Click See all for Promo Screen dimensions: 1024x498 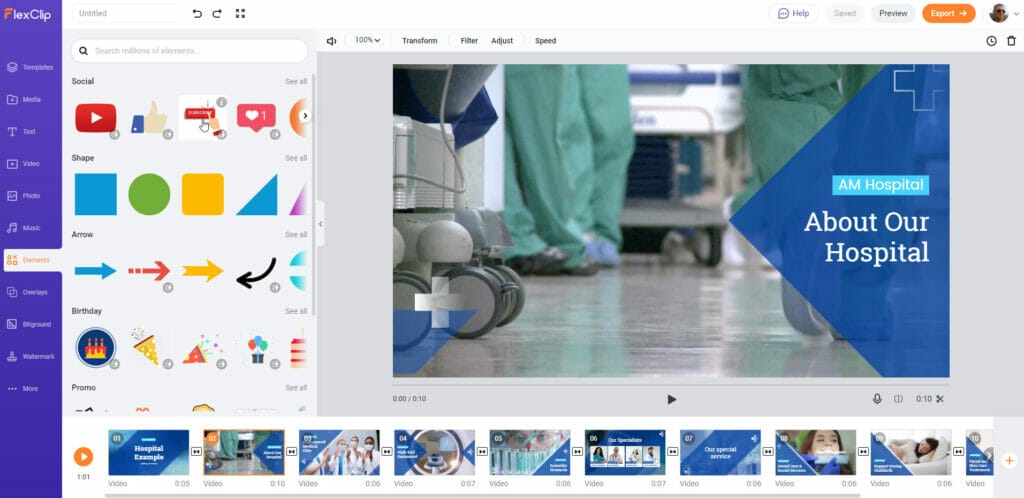click(x=296, y=388)
